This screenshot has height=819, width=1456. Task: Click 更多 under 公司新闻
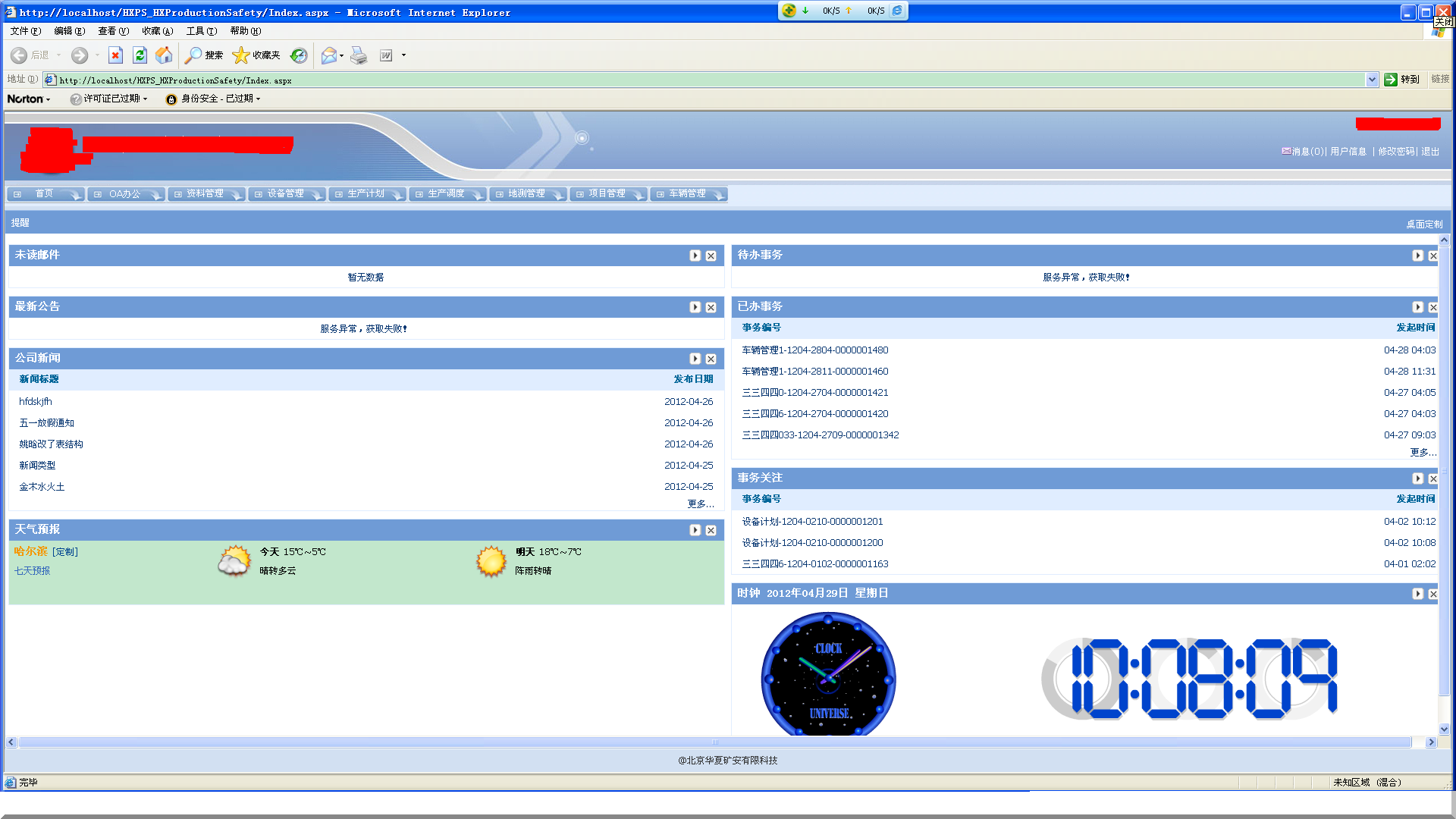(x=701, y=504)
